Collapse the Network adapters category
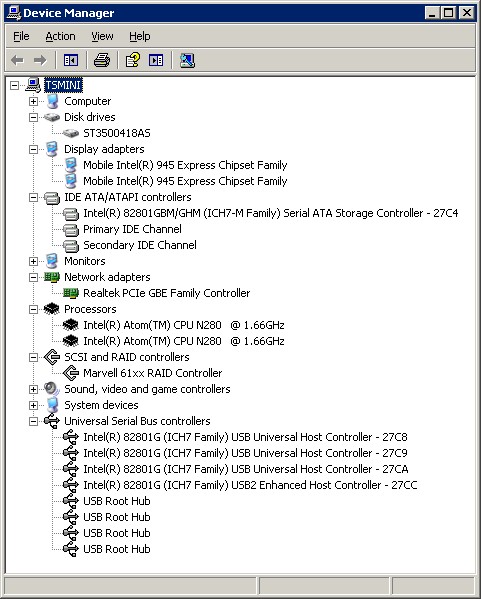The width and height of the screenshot is (481, 599). pos(34,277)
